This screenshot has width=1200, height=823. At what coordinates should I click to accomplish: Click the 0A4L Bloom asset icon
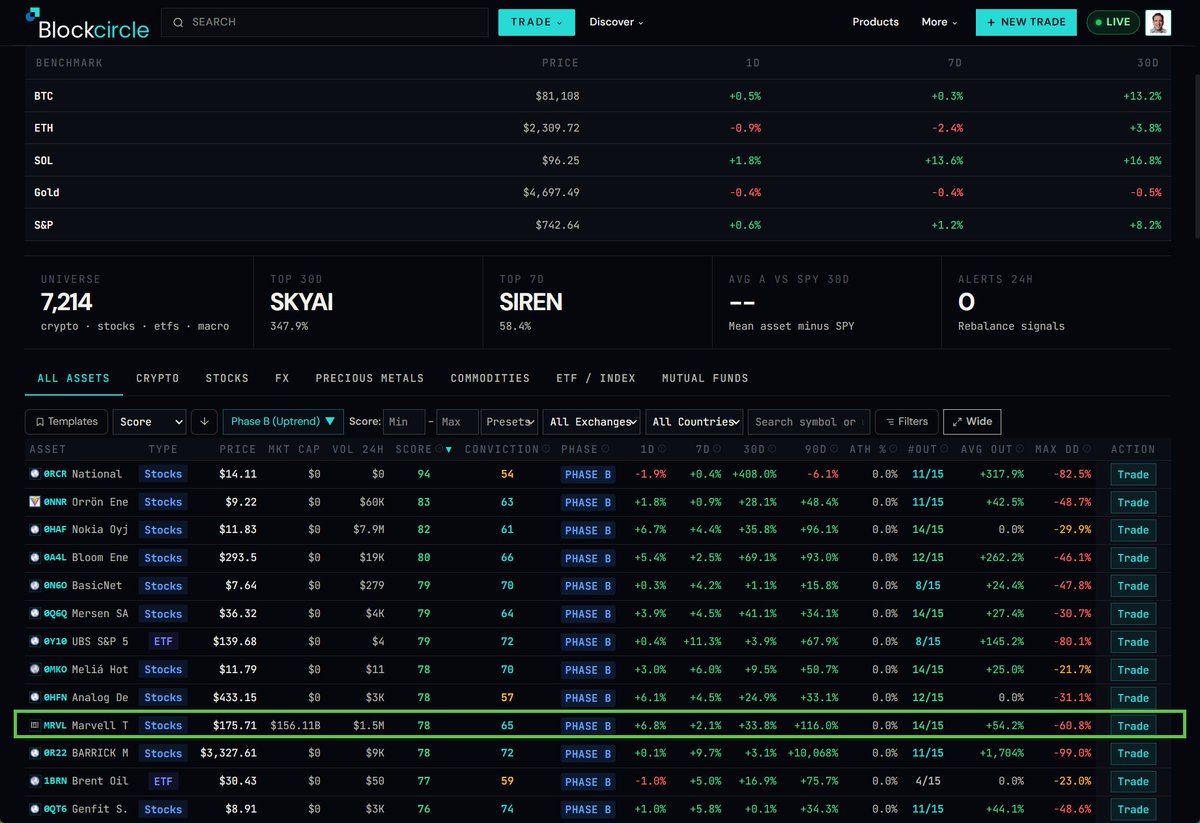35,558
